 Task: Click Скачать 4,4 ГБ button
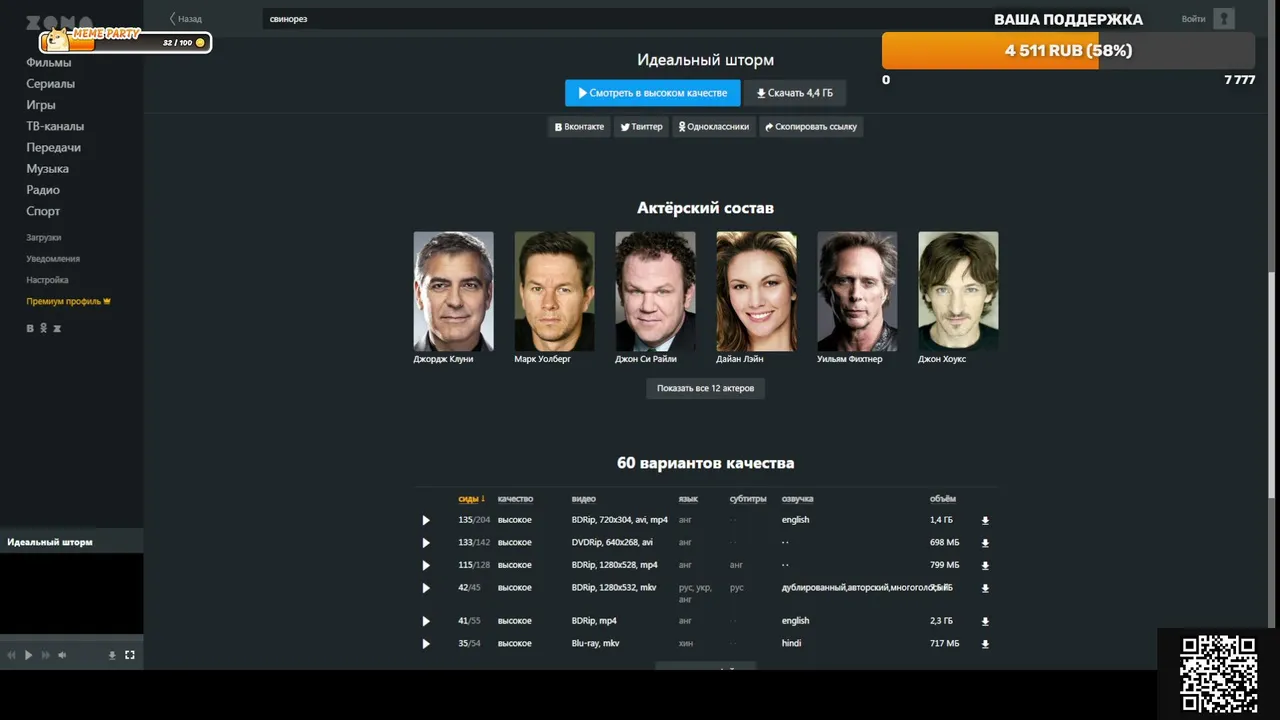pyautogui.click(x=795, y=93)
